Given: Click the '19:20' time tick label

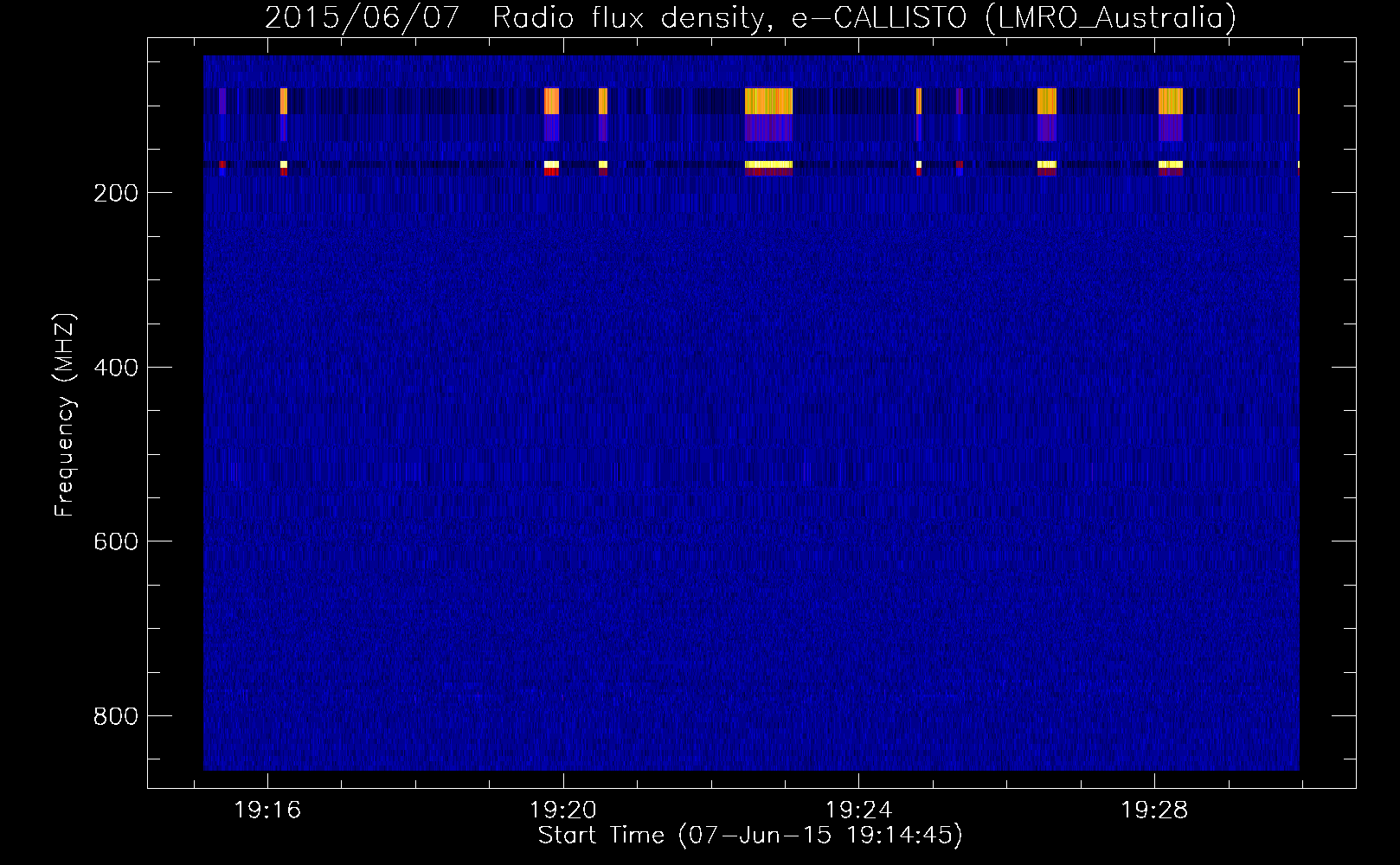Looking at the screenshot, I should pos(563,811).
